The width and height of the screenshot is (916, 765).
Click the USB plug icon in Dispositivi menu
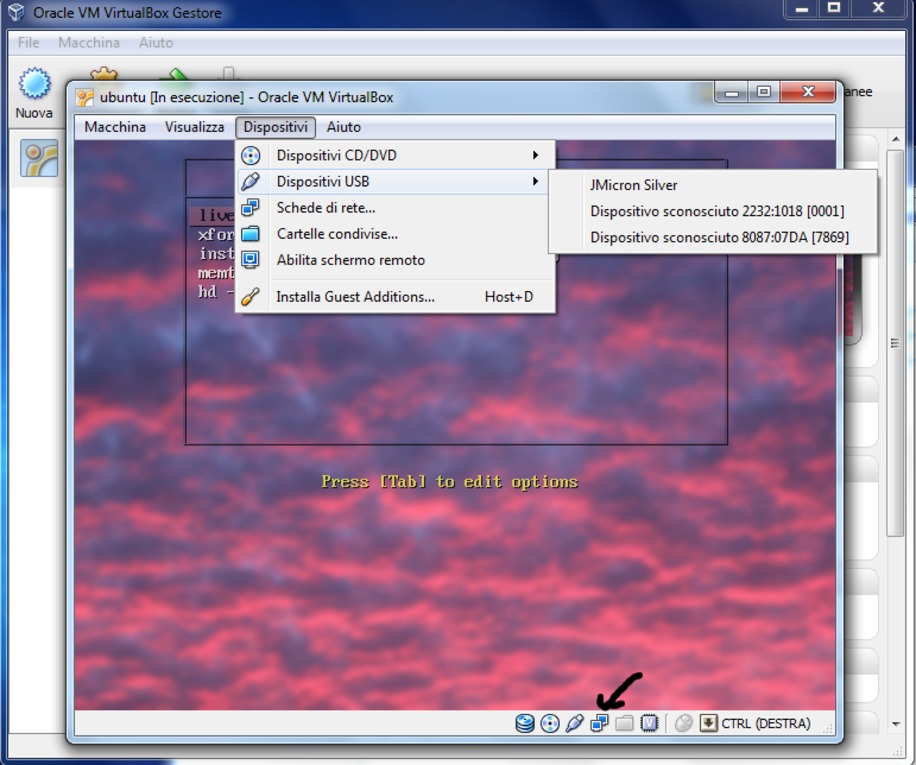(251, 182)
